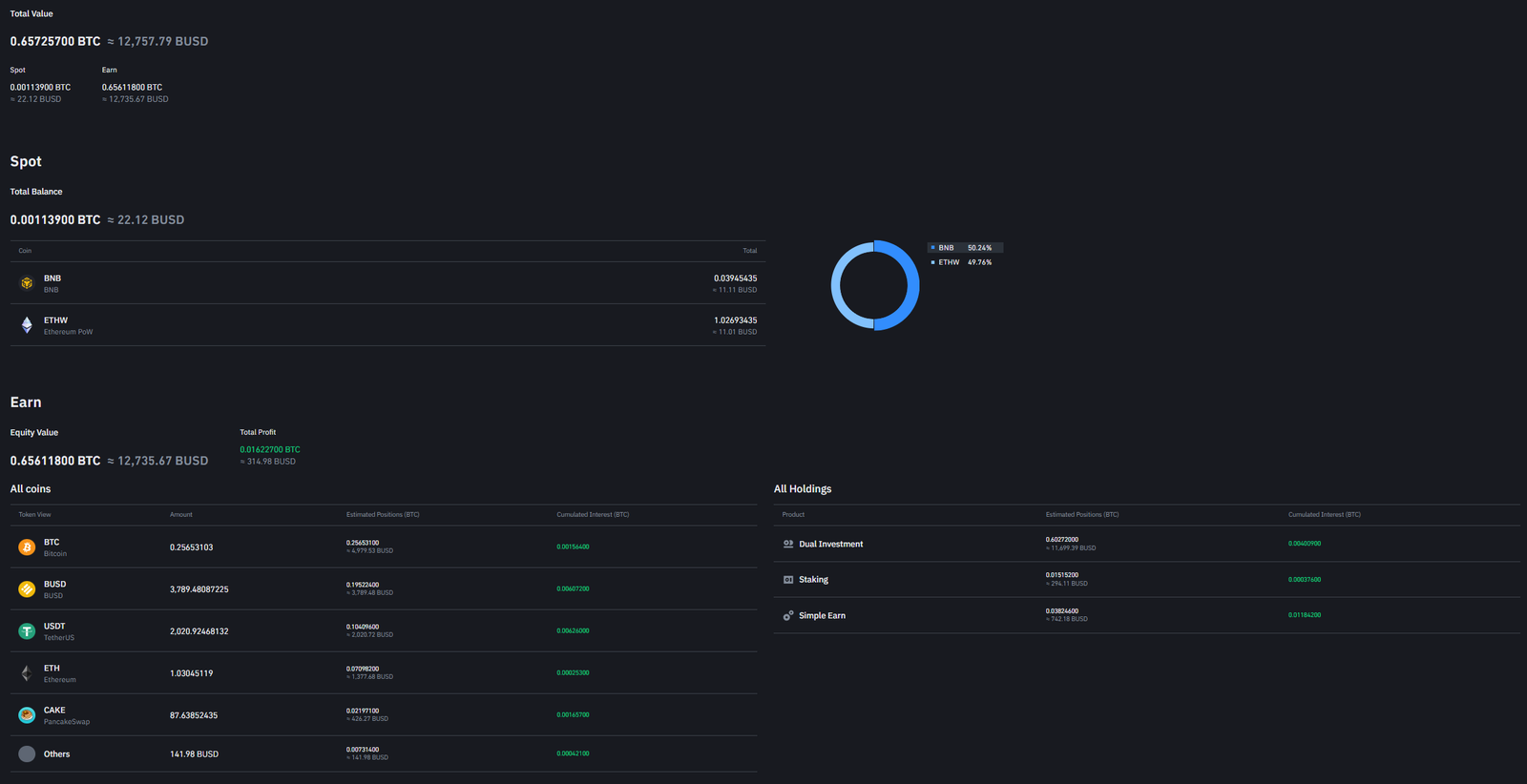Open the Simple Earn holdings label
The image size is (1527, 784).
click(822, 616)
